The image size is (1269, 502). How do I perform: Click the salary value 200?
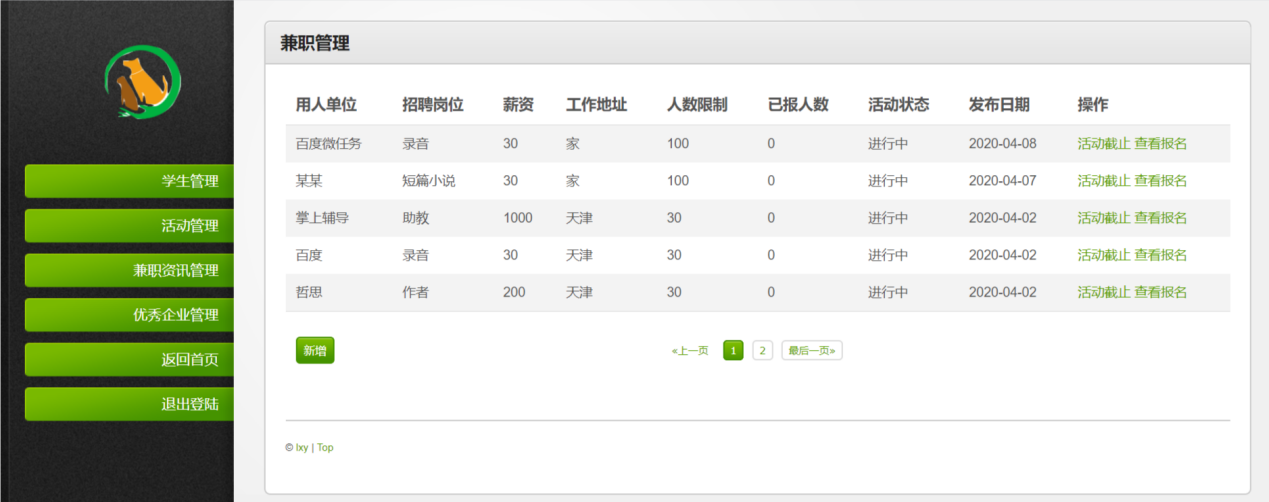pos(514,292)
